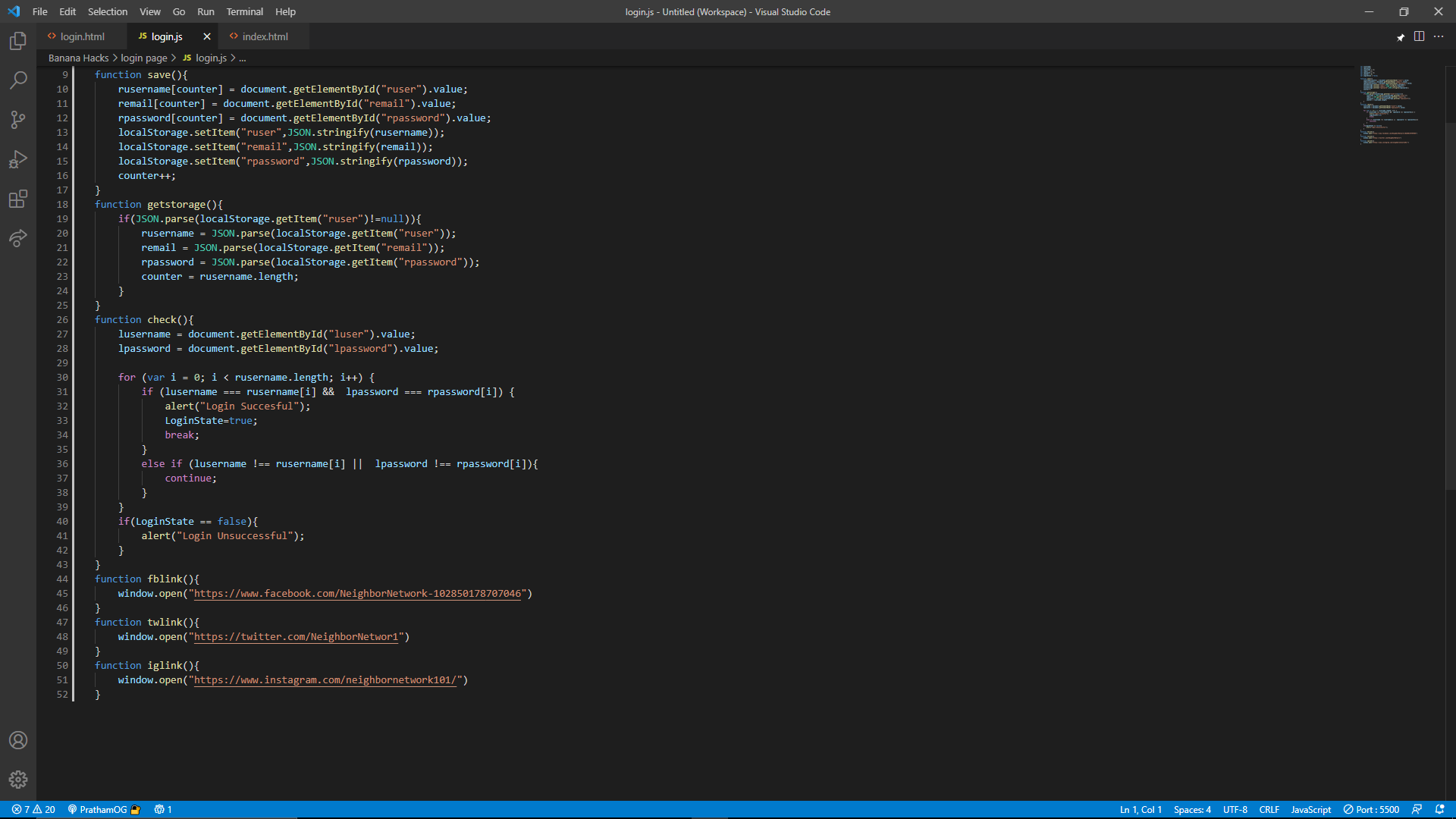Open the Explorer view in activity bar

click(18, 41)
